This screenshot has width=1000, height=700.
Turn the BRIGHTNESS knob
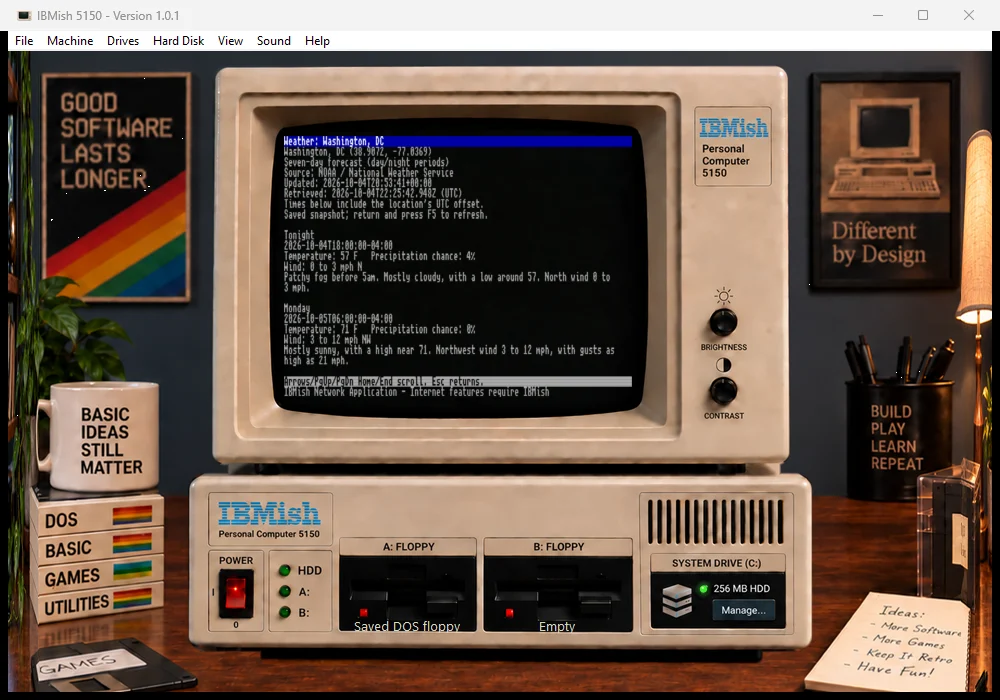point(723,323)
